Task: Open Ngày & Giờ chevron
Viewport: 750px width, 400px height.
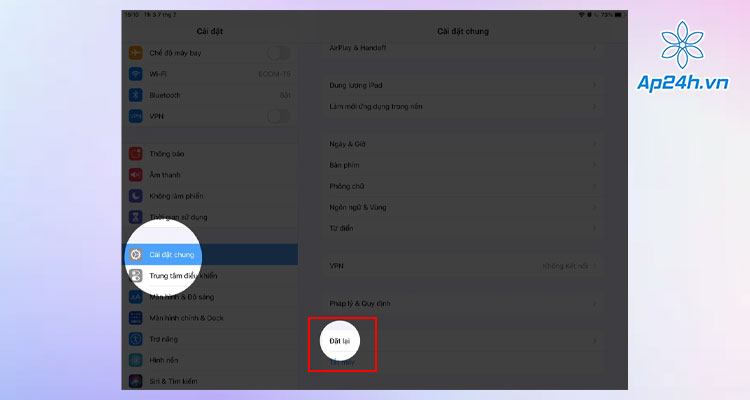Action: [595, 144]
